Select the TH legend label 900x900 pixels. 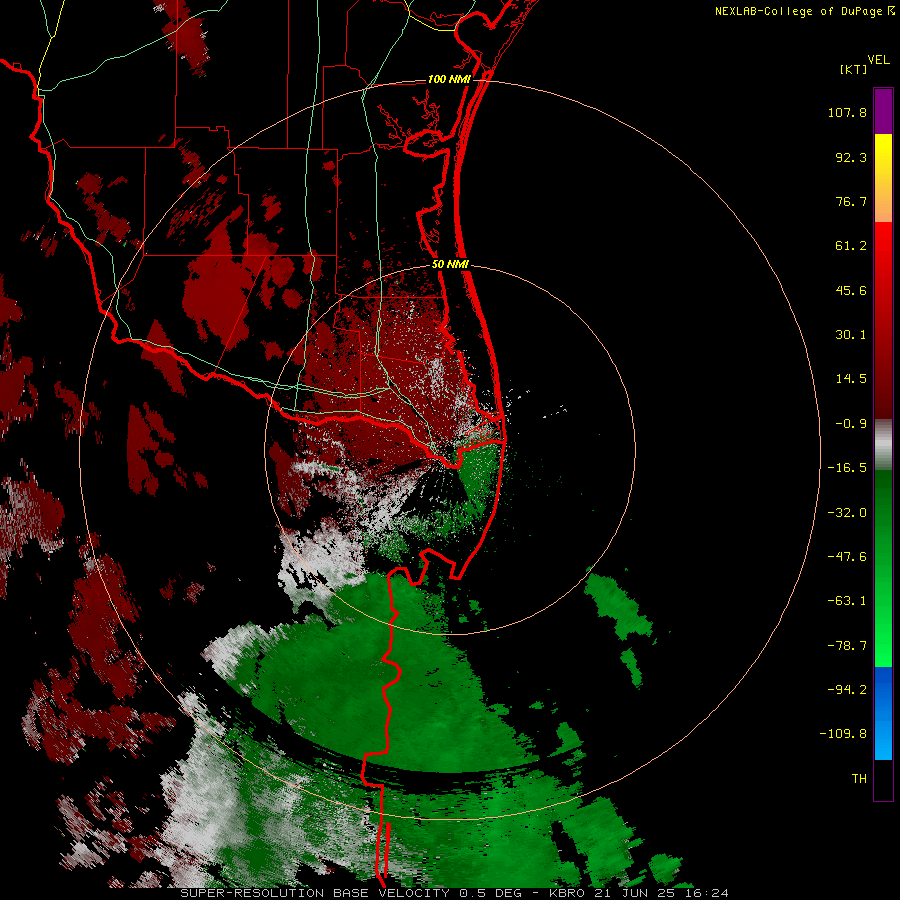pyautogui.click(x=859, y=778)
